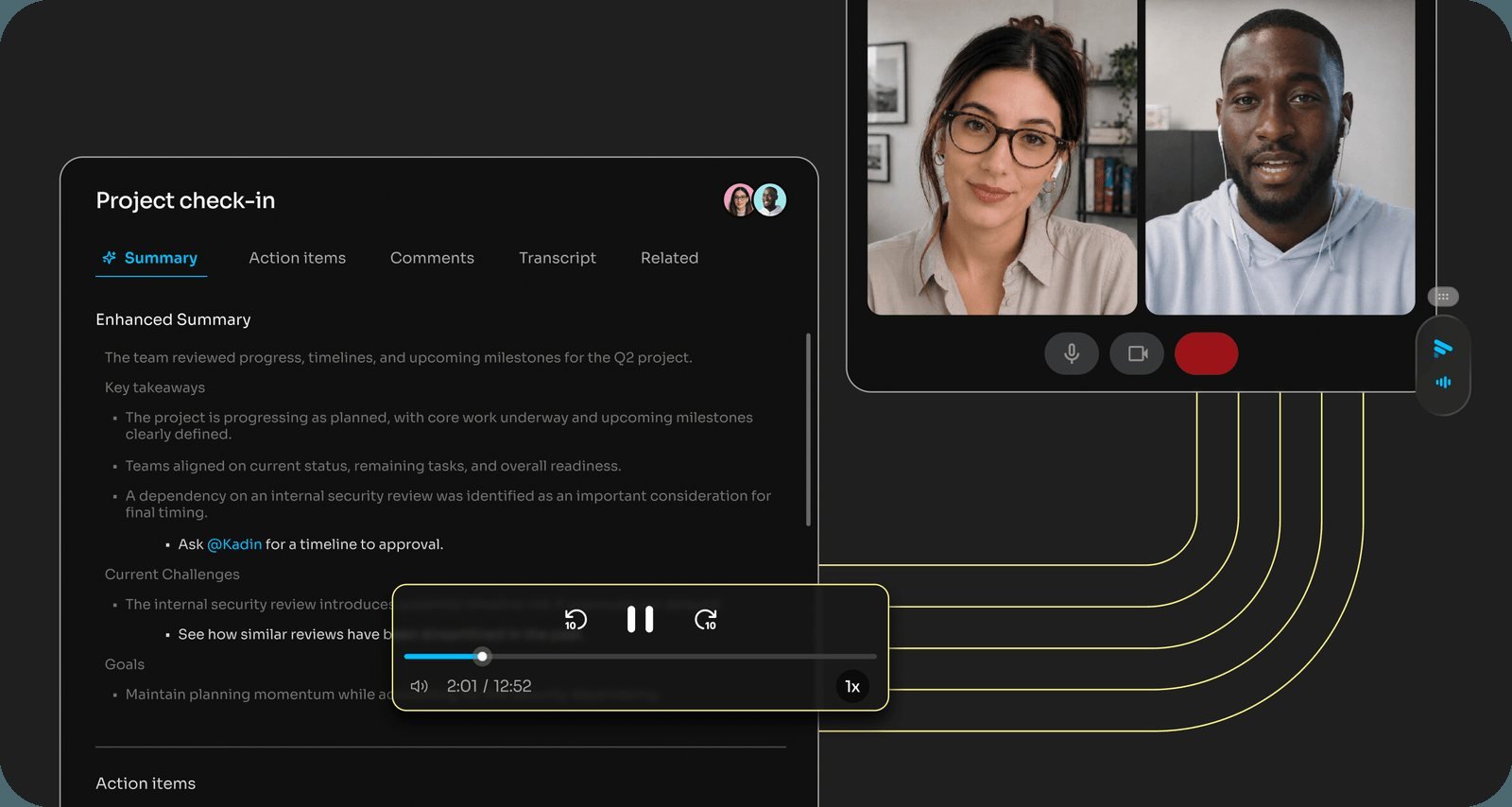Mute audio with the speaker icon
This screenshot has height=807, width=1512.
pyautogui.click(x=419, y=686)
